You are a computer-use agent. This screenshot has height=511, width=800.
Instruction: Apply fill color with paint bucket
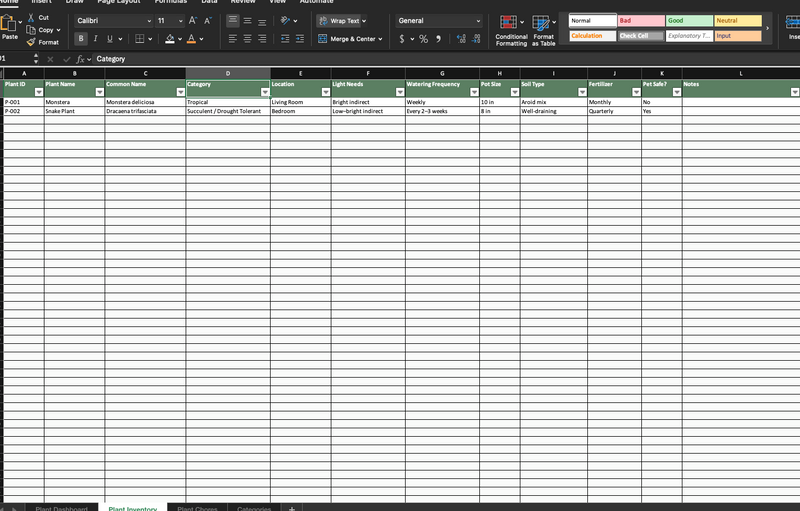(x=170, y=39)
